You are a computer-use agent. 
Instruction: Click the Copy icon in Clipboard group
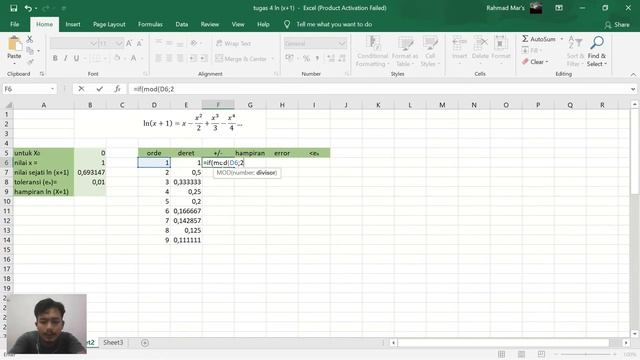pyautogui.click(x=30, y=51)
